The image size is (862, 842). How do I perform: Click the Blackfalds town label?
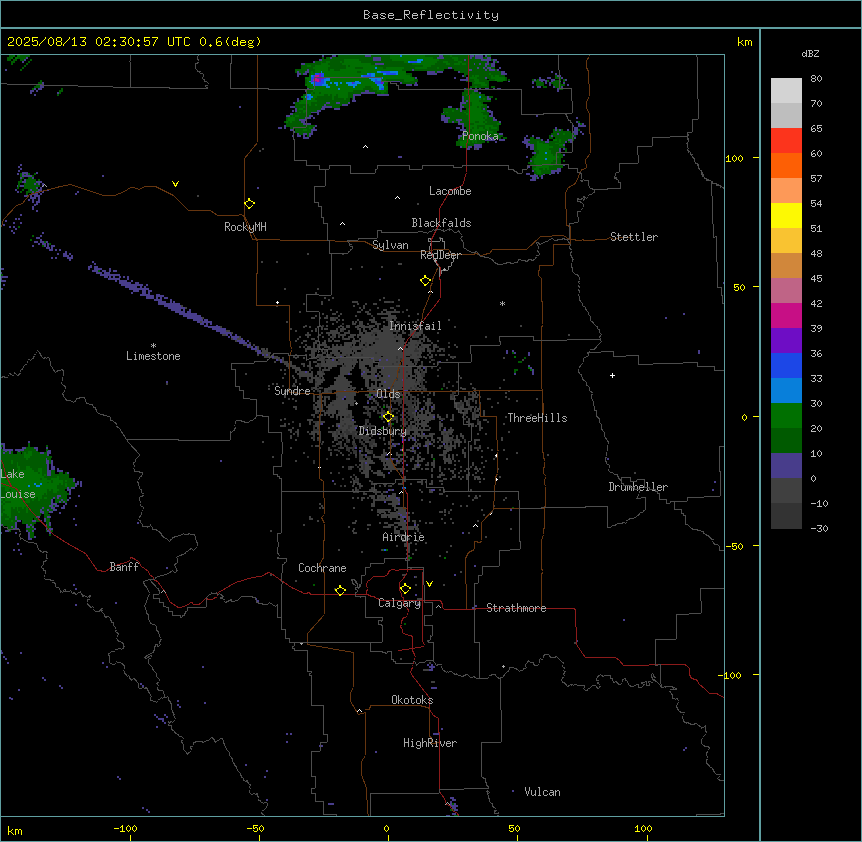coord(441,223)
